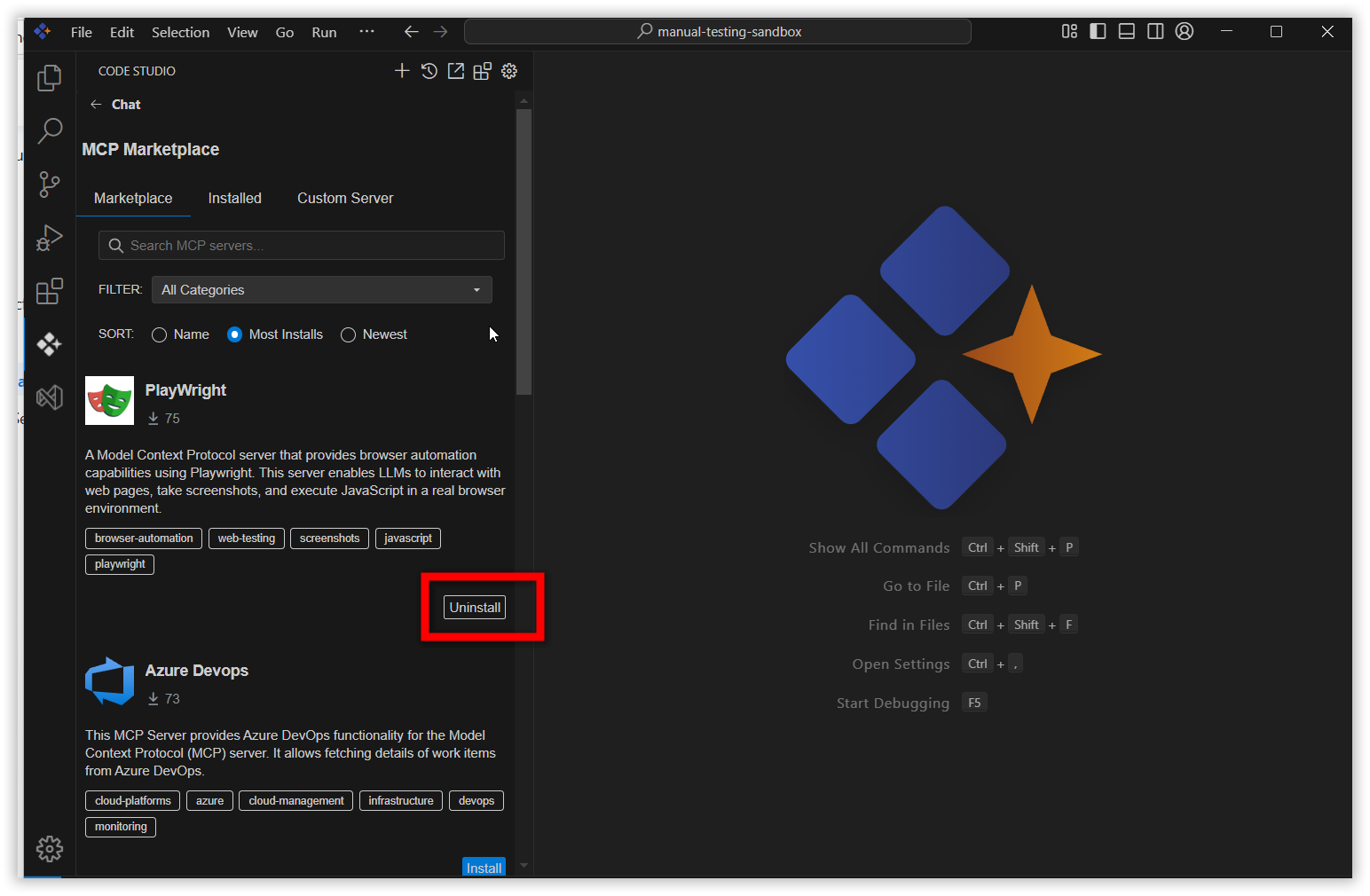This screenshot has height=896, width=1370.
Task: Click the manual-testing-sandbox command center
Action: coord(718,32)
